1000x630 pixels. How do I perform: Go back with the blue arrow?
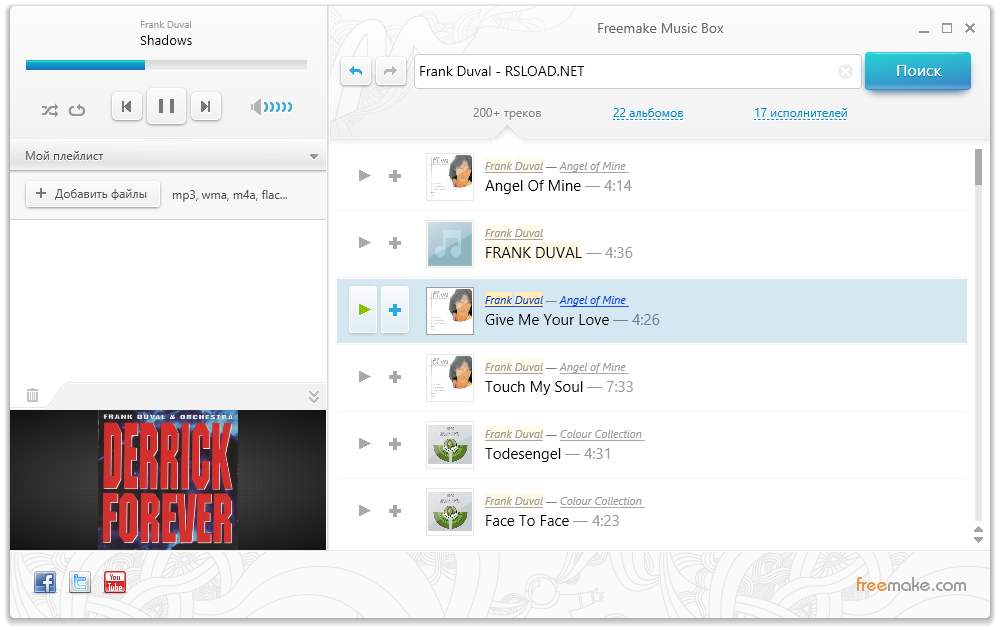[356, 71]
